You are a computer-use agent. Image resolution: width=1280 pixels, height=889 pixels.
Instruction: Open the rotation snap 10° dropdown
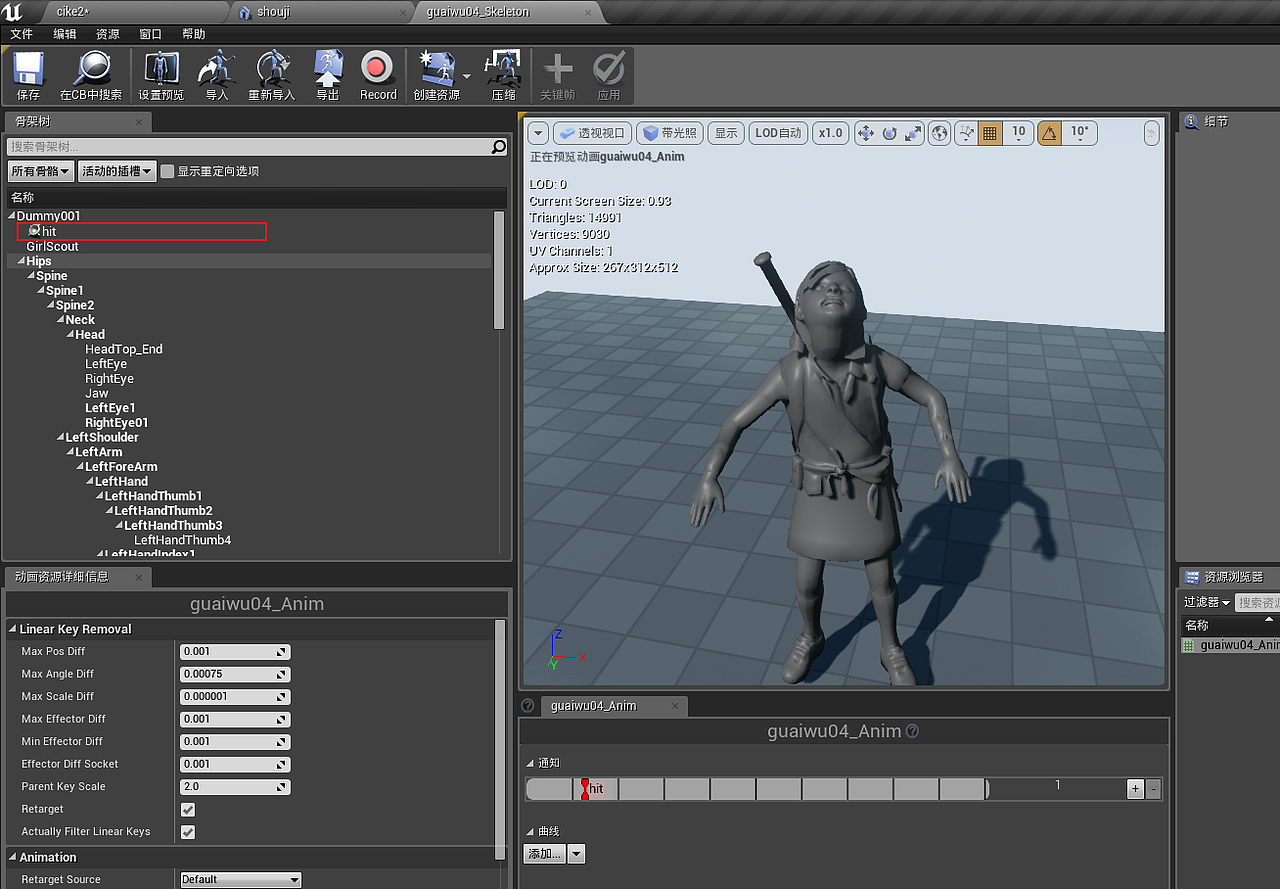click(1080, 133)
